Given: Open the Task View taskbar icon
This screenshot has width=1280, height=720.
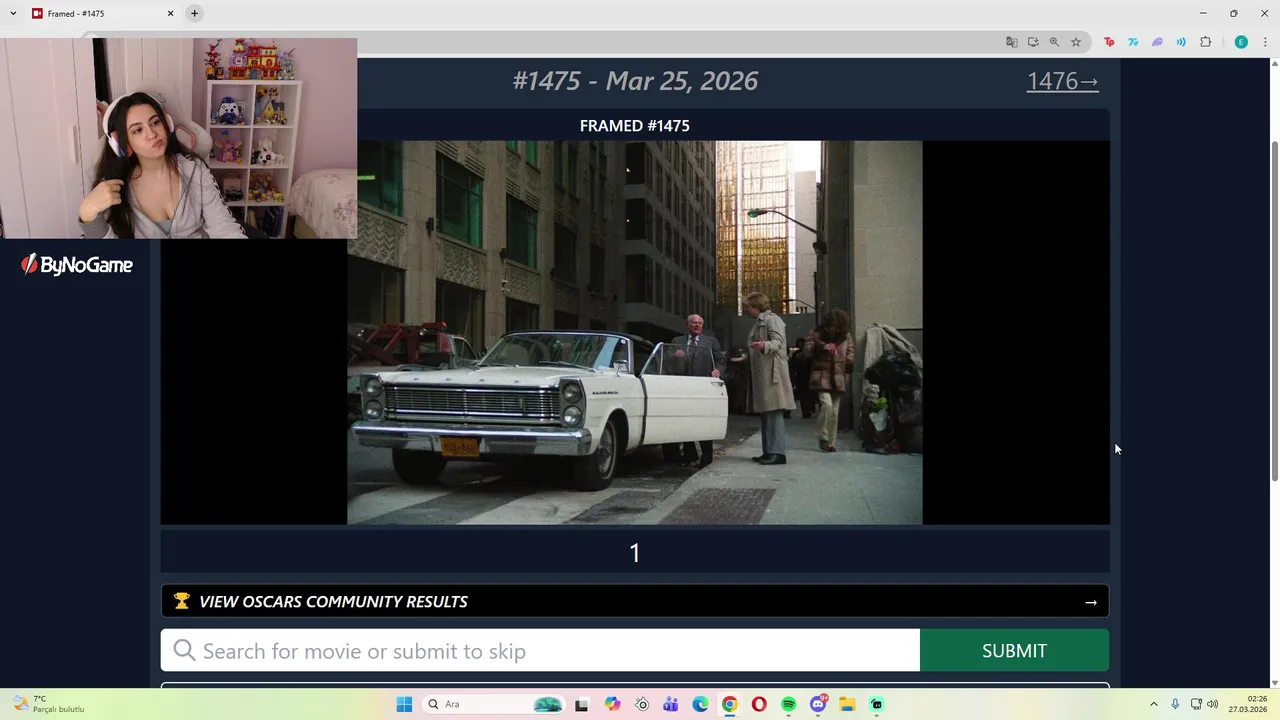Looking at the screenshot, I should [581, 704].
